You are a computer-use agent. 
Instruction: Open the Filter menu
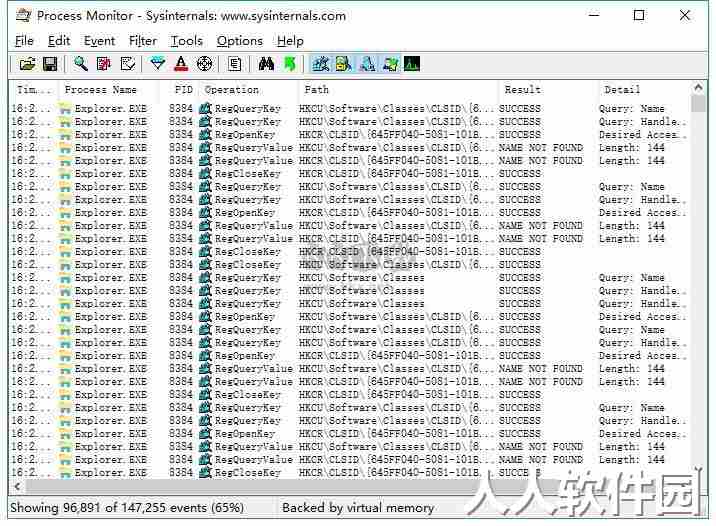143,41
